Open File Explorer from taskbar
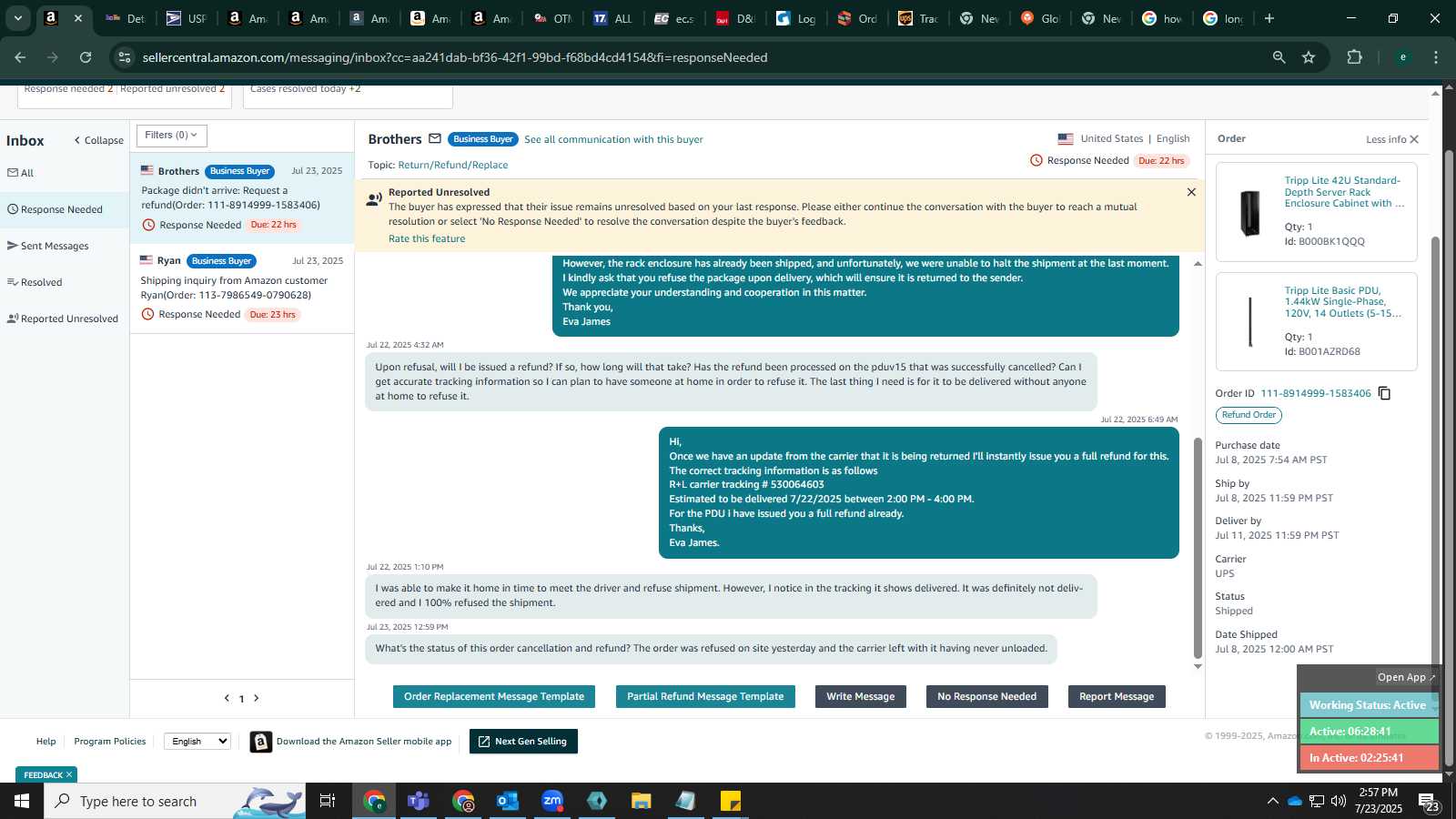1456x819 pixels. [x=642, y=801]
